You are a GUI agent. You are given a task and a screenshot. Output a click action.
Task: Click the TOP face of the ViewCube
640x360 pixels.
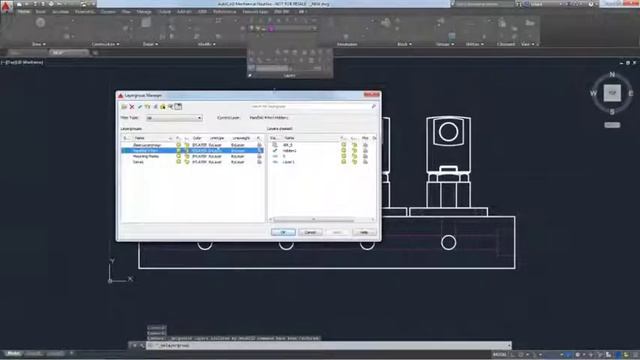(612, 93)
